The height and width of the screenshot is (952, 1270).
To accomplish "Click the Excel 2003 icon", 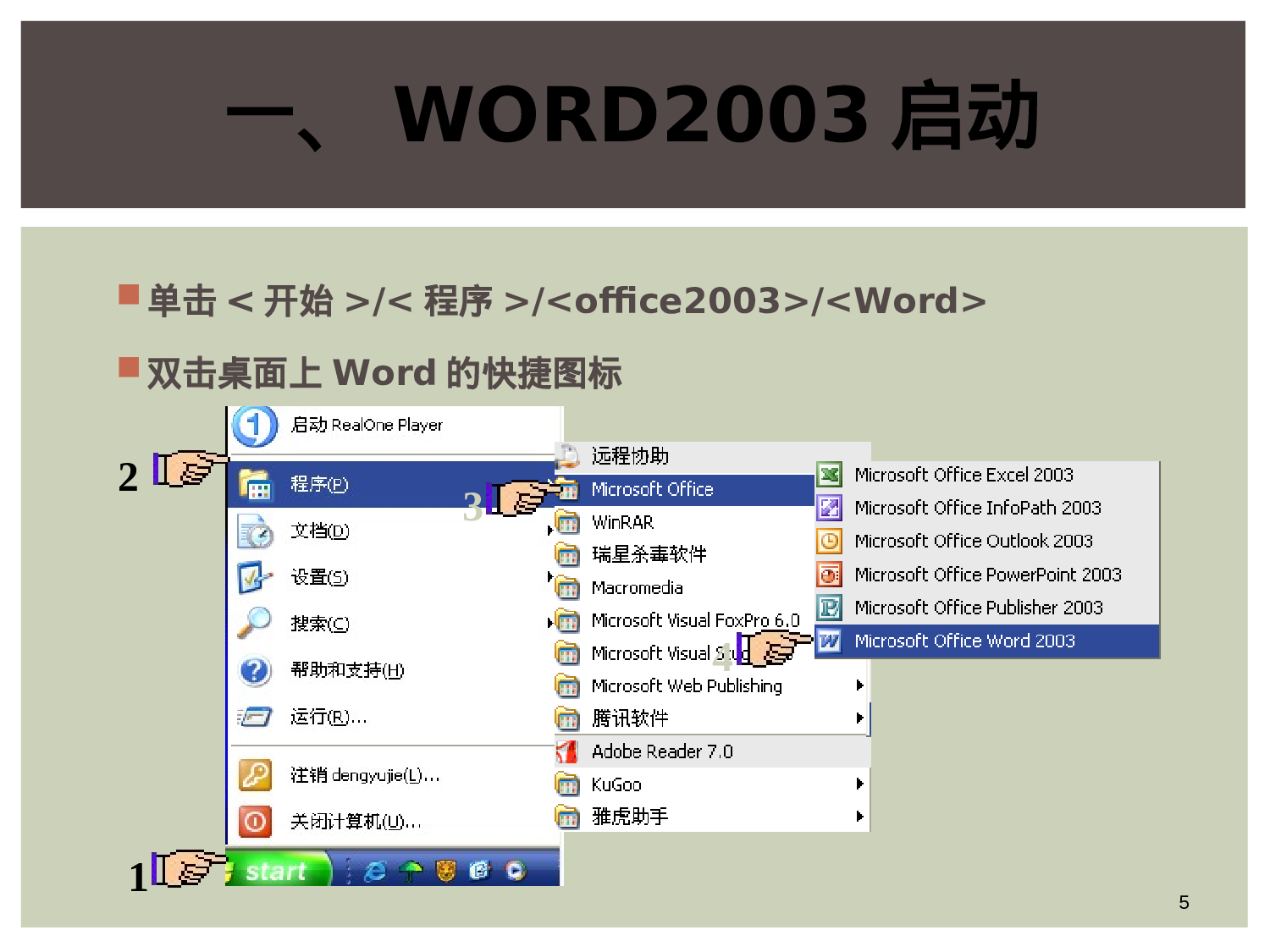I will pos(830,475).
